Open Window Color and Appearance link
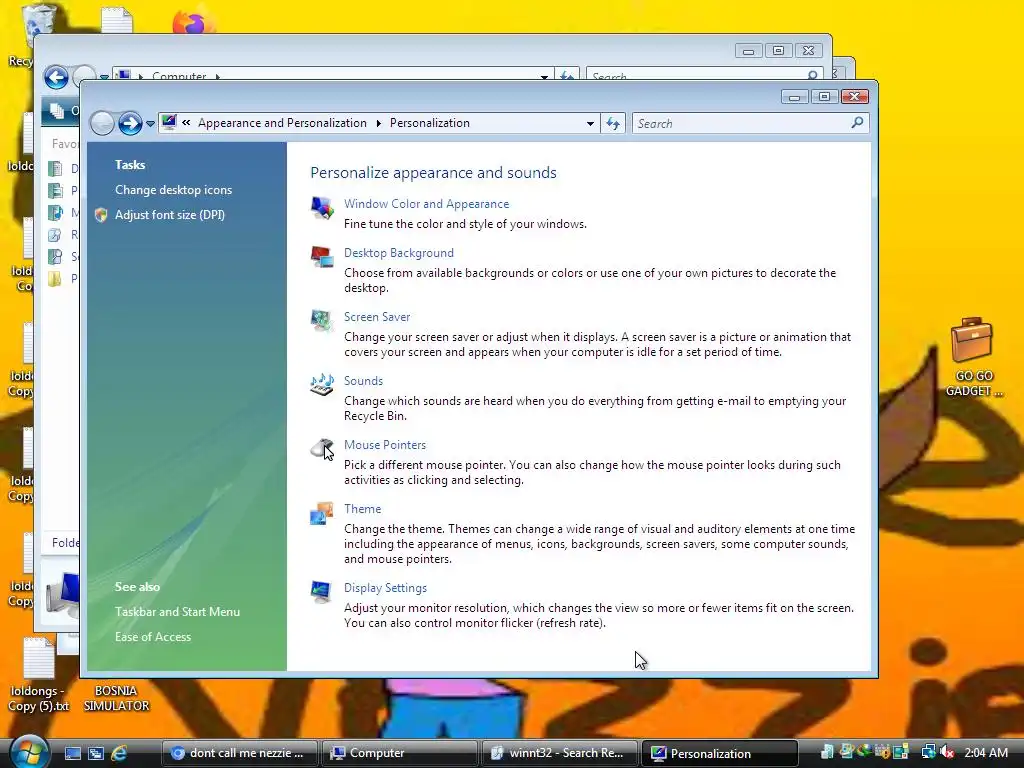 426,204
